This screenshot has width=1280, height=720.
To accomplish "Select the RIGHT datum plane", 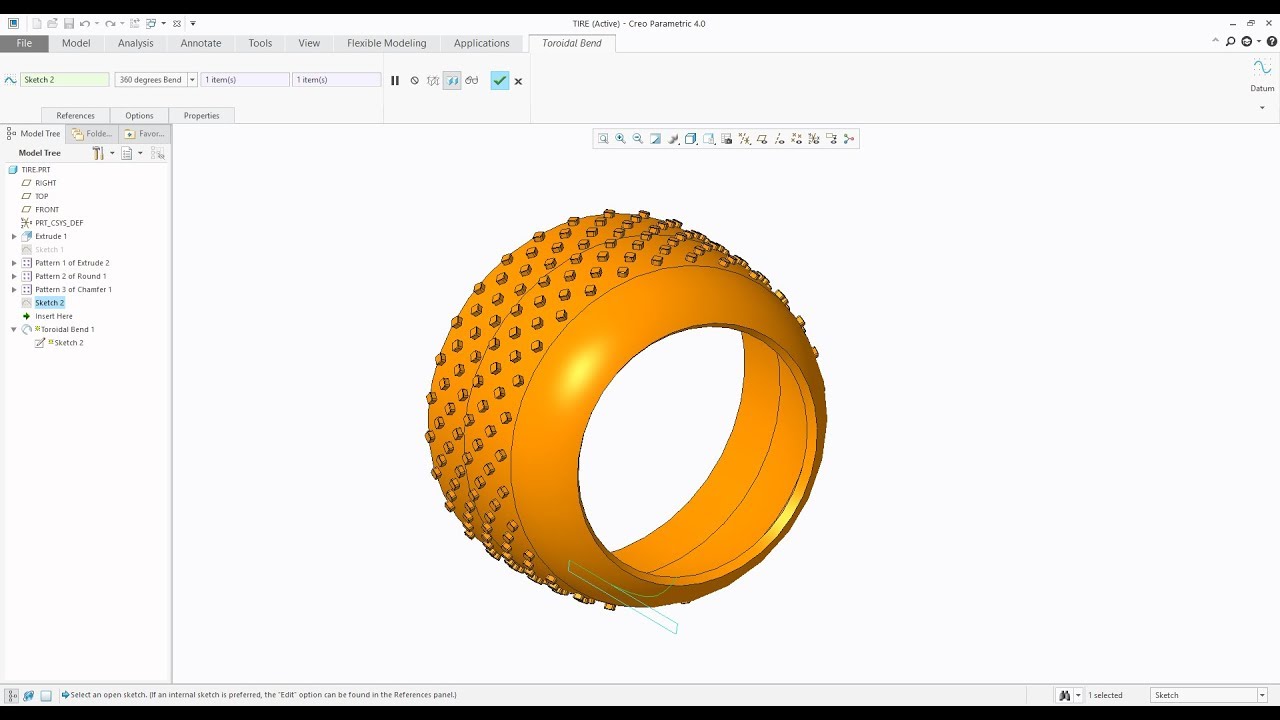I will point(46,183).
